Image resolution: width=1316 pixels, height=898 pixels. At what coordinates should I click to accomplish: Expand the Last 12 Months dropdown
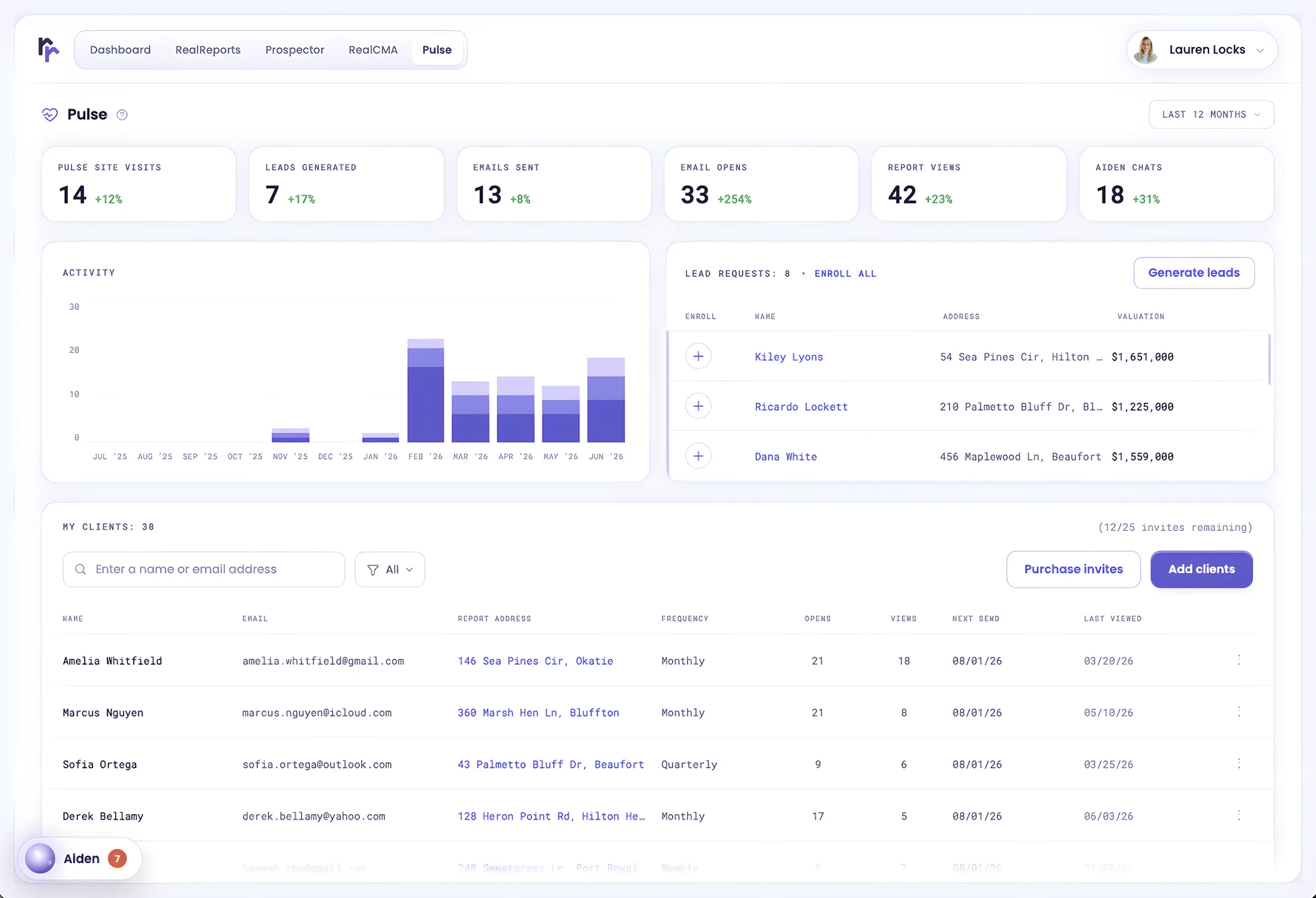point(1211,115)
